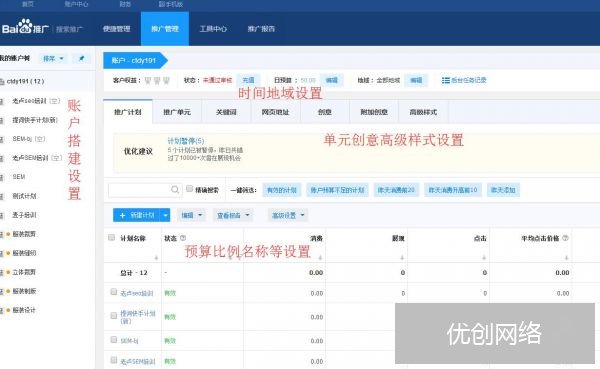Switch to the 附加创意 tab

tap(374, 112)
